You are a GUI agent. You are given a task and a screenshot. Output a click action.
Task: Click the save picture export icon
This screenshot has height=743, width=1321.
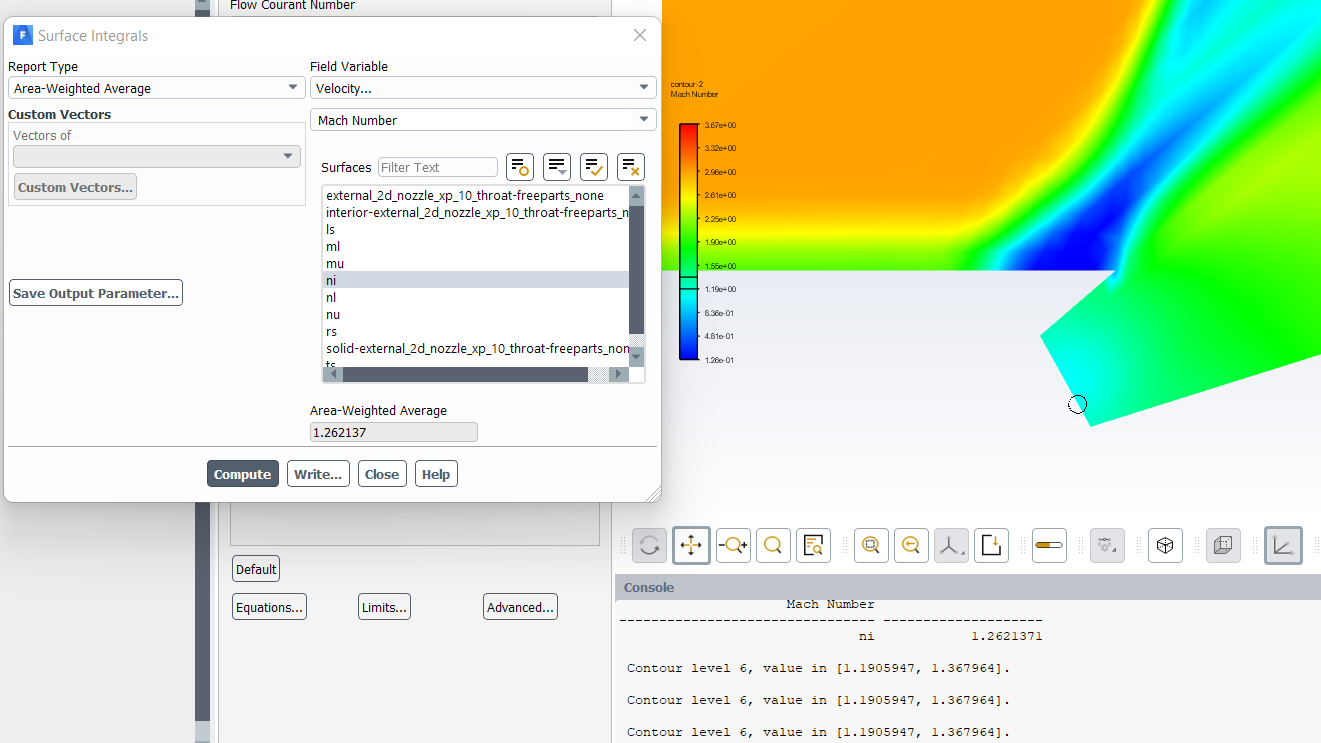(991, 545)
